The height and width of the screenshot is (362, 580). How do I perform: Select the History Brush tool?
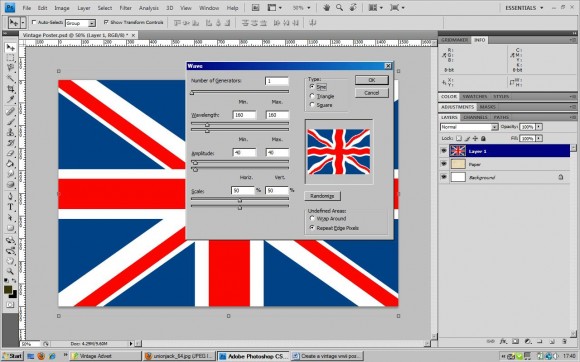click(10, 143)
